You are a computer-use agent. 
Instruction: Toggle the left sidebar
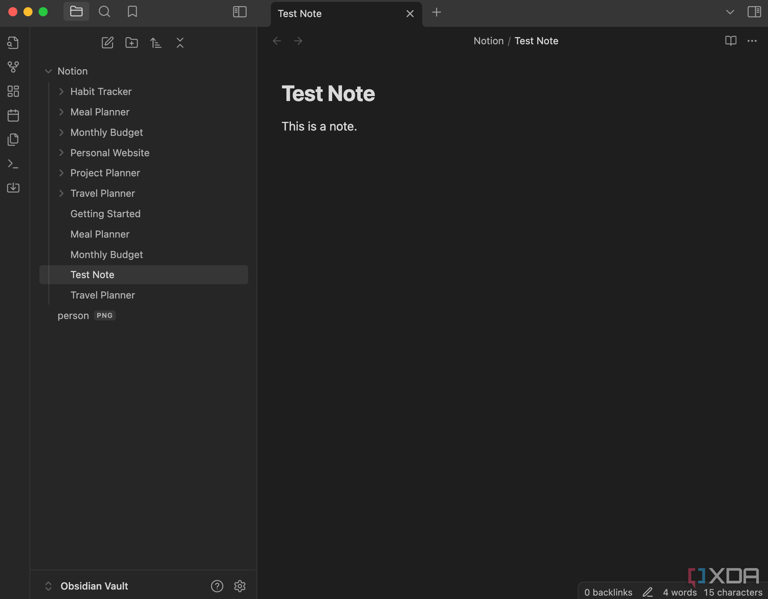click(x=240, y=12)
